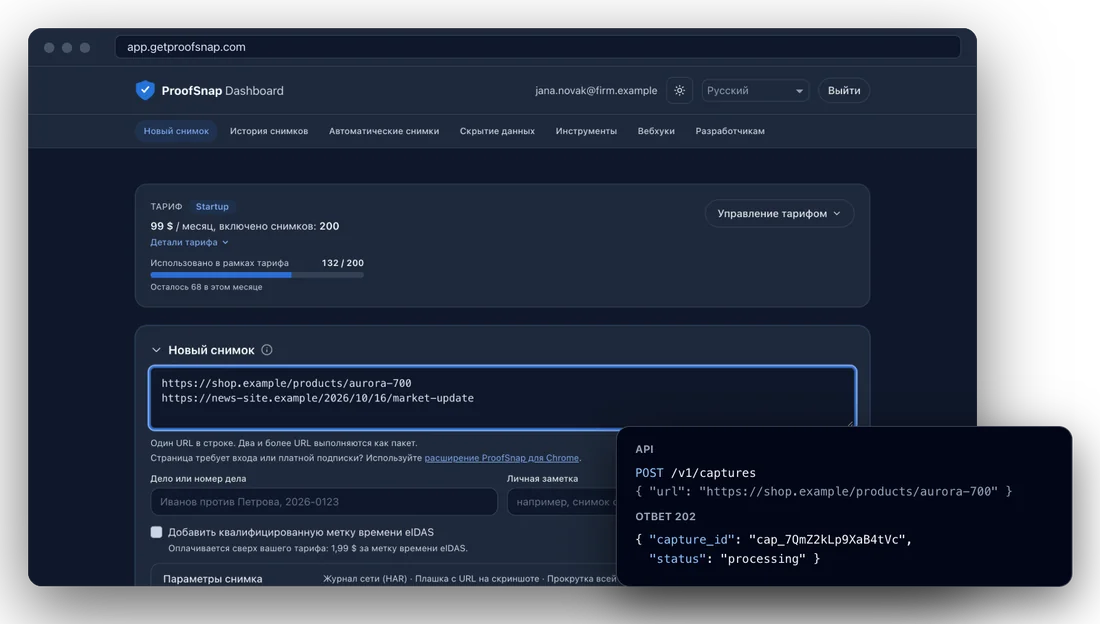Expand Детали тарифа details
1100x624 pixels.
189,242
